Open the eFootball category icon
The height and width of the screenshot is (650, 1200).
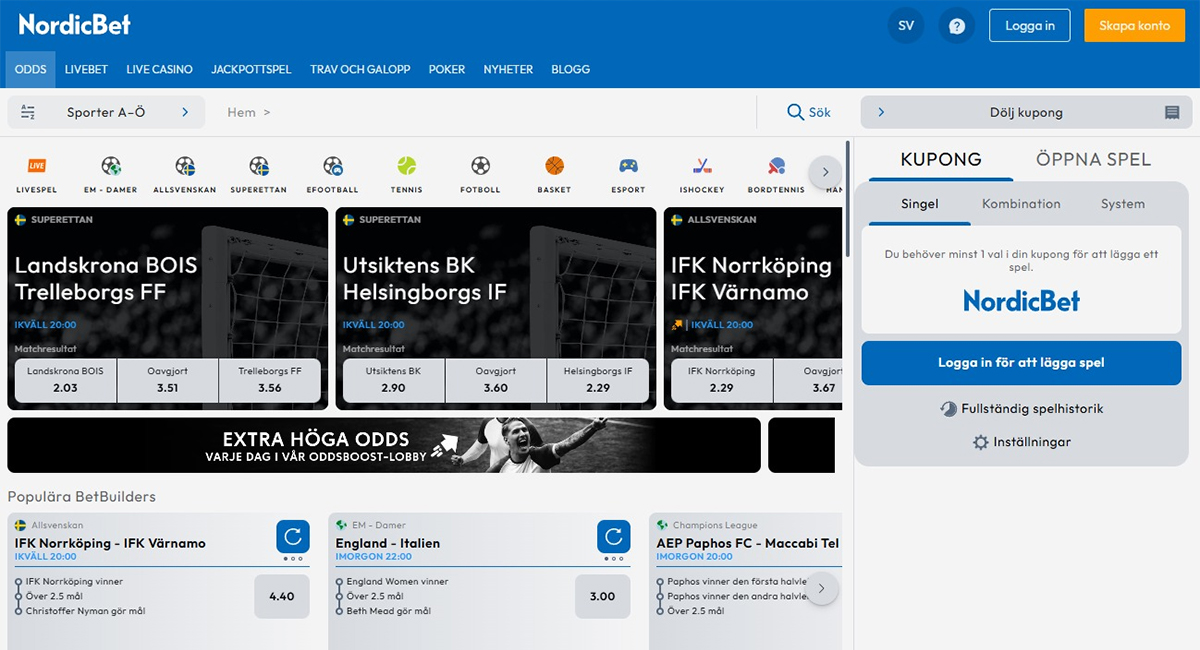point(333,166)
